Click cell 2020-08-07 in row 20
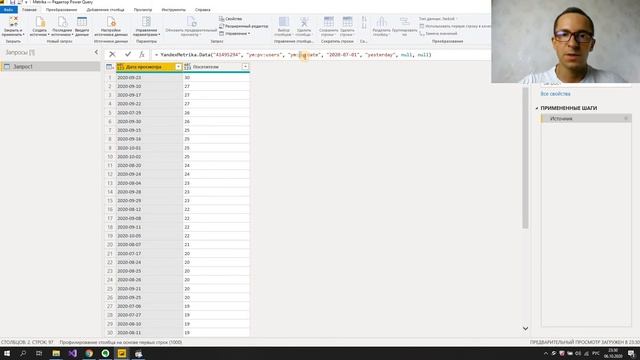Screen dimensions: 640x360 pos(149,244)
